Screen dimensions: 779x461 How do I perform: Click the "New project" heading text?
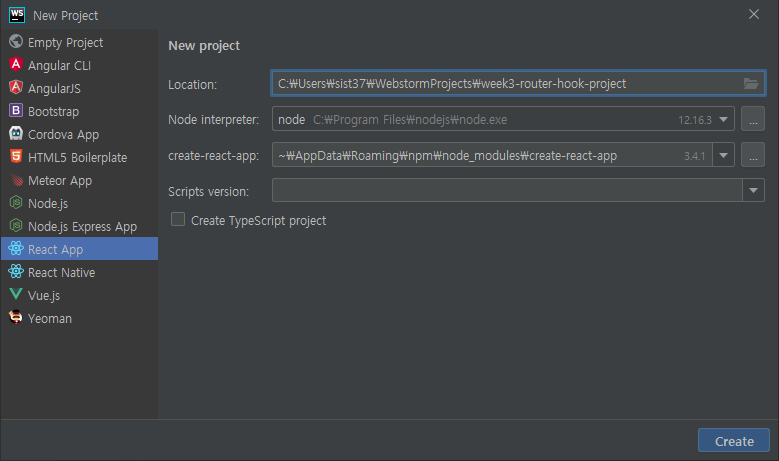click(204, 46)
